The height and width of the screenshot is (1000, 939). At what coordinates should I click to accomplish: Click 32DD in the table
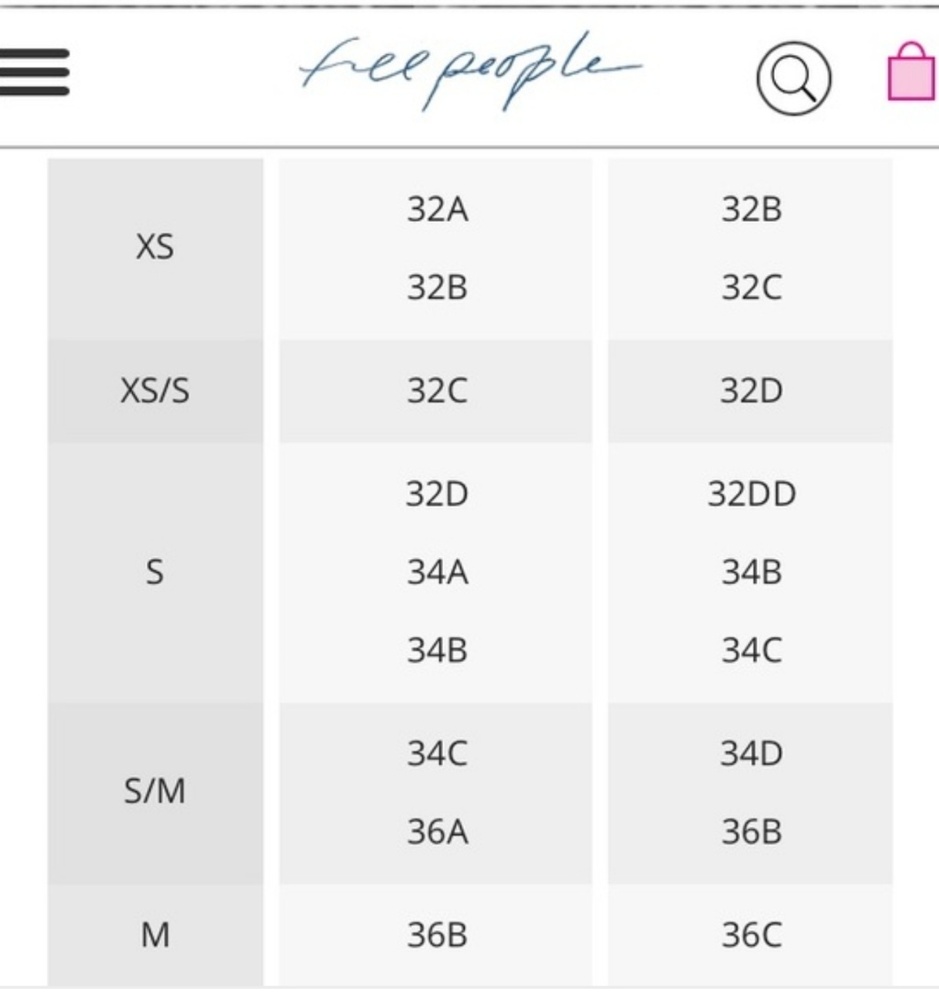point(751,494)
